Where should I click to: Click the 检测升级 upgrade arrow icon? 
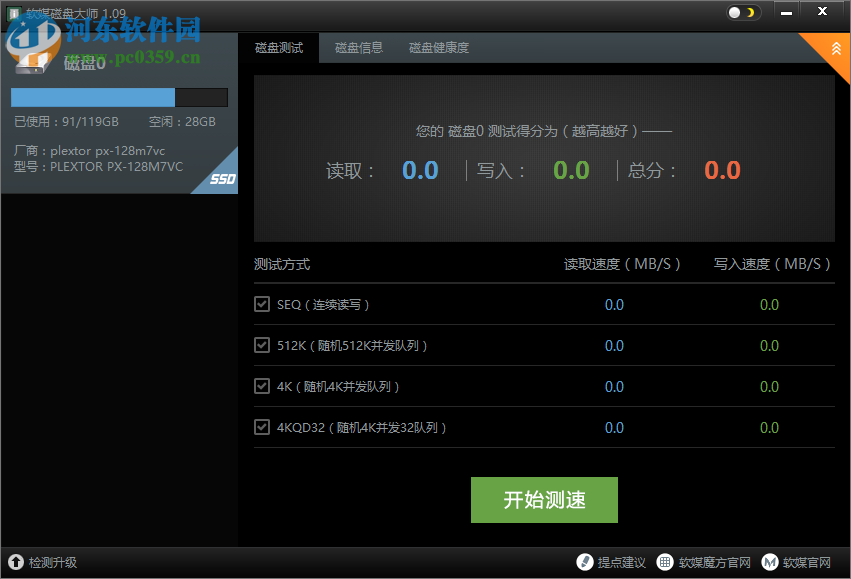coord(16,562)
